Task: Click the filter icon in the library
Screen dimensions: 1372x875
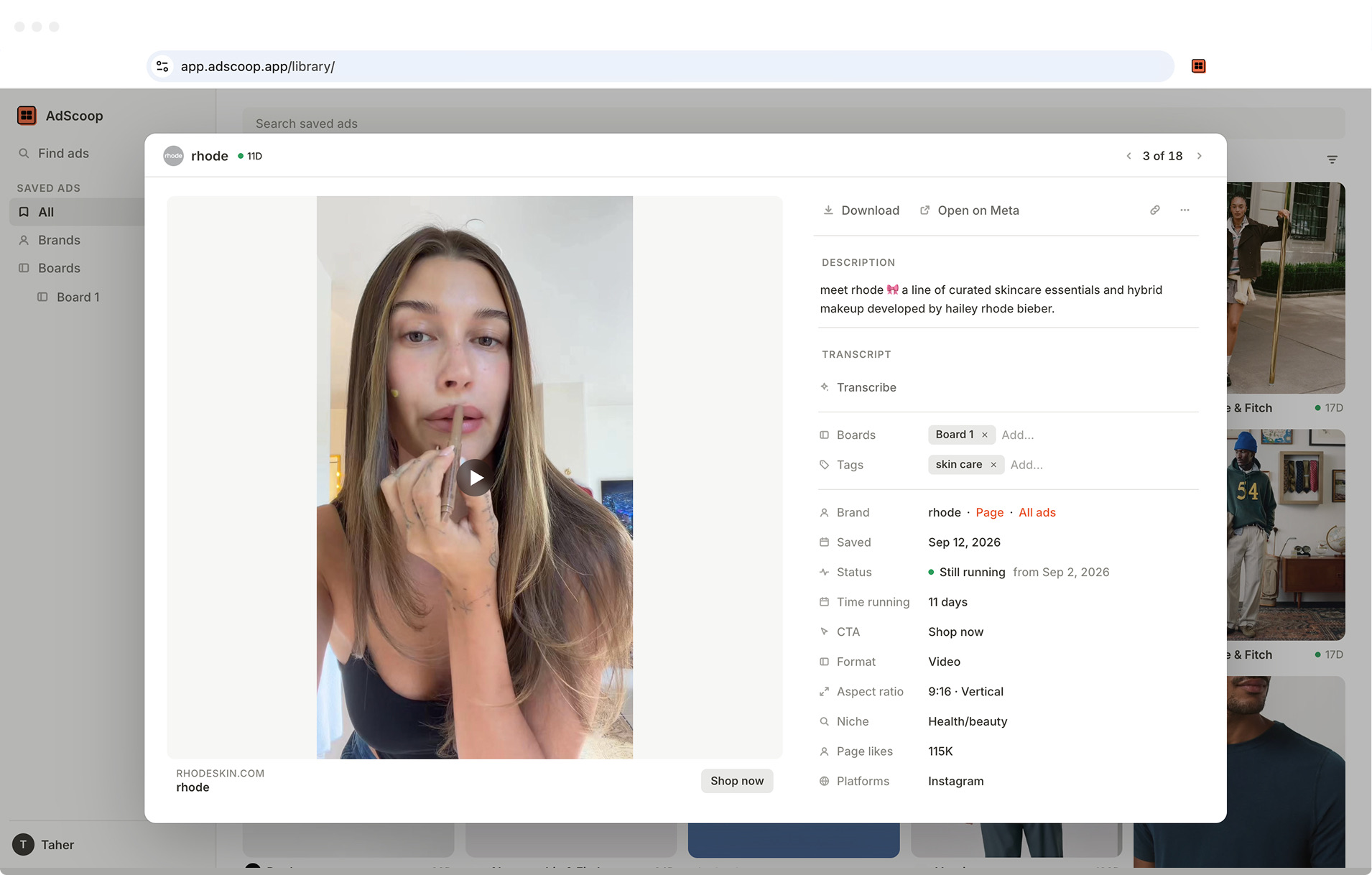Action: [x=1332, y=159]
